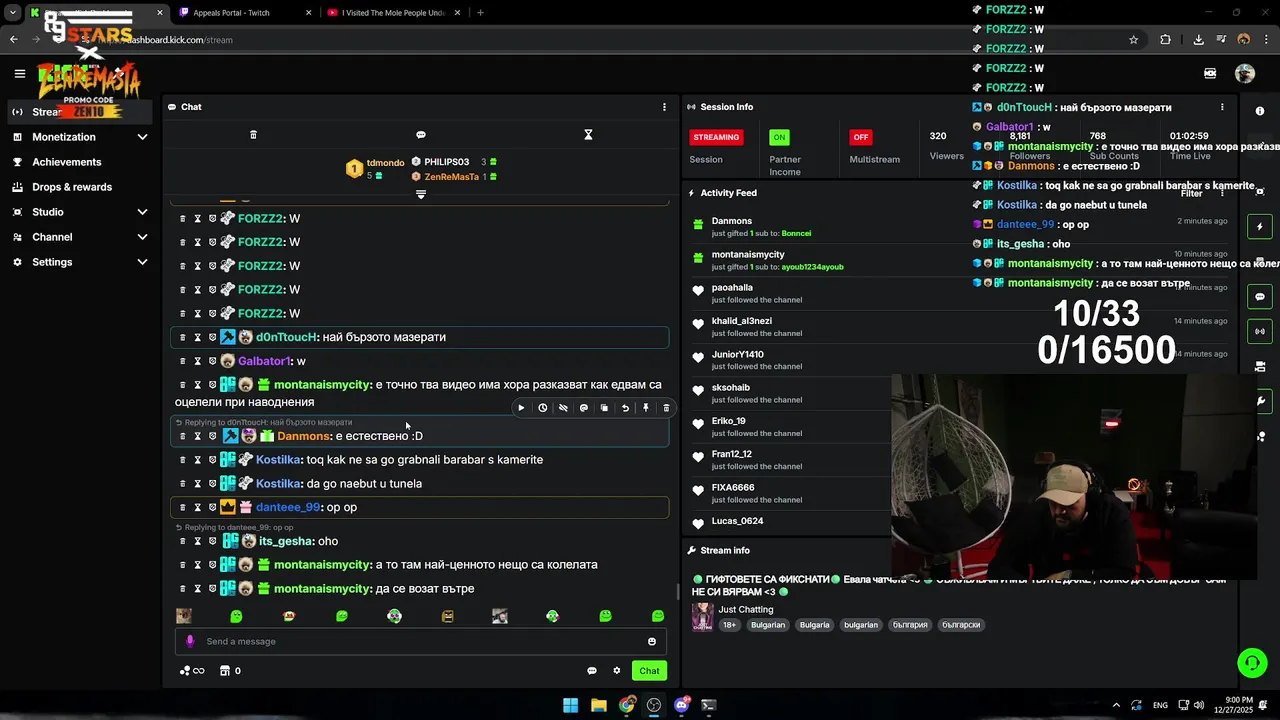Click green lightning icon on right rail
Screen dimensions: 1280x720
click(1260, 227)
